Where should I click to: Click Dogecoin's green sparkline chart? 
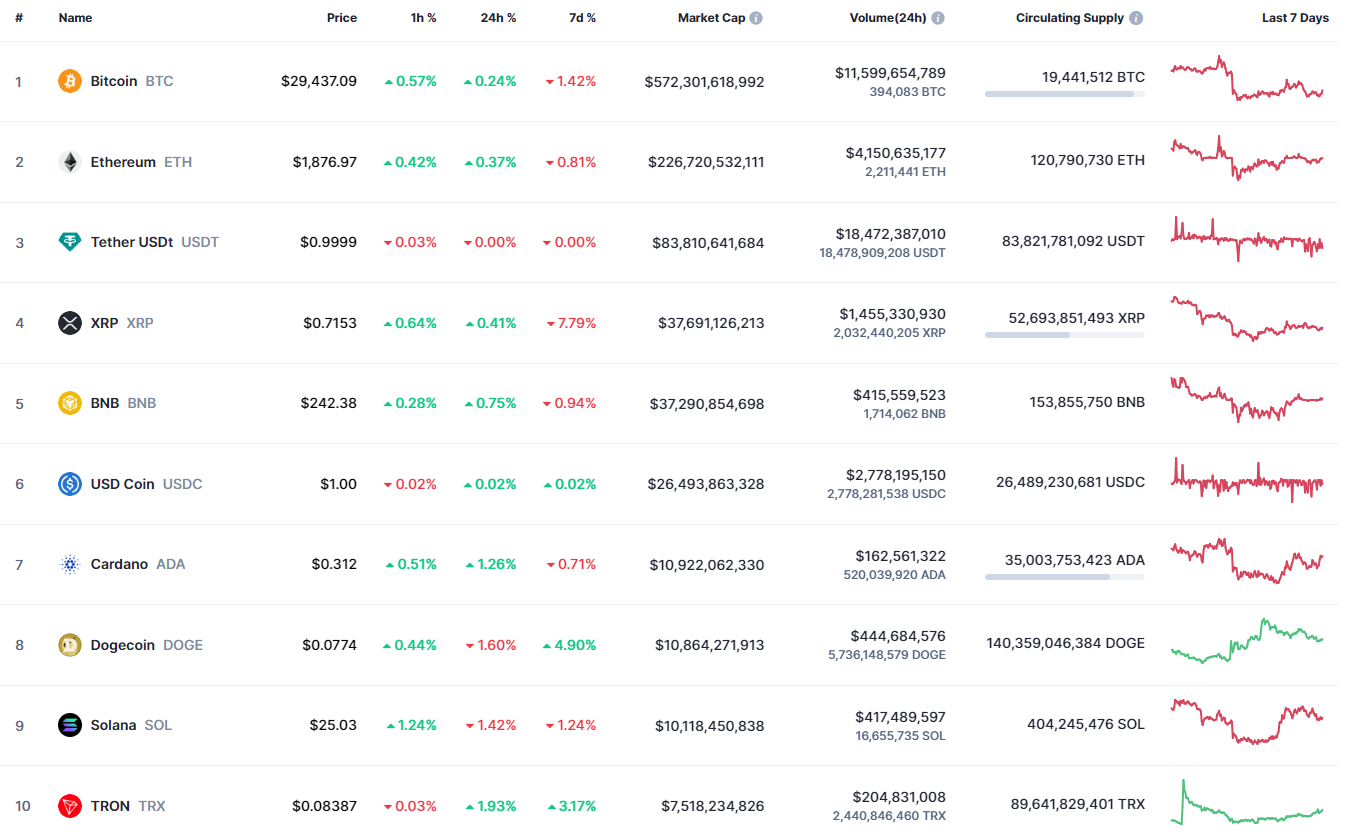point(1247,644)
